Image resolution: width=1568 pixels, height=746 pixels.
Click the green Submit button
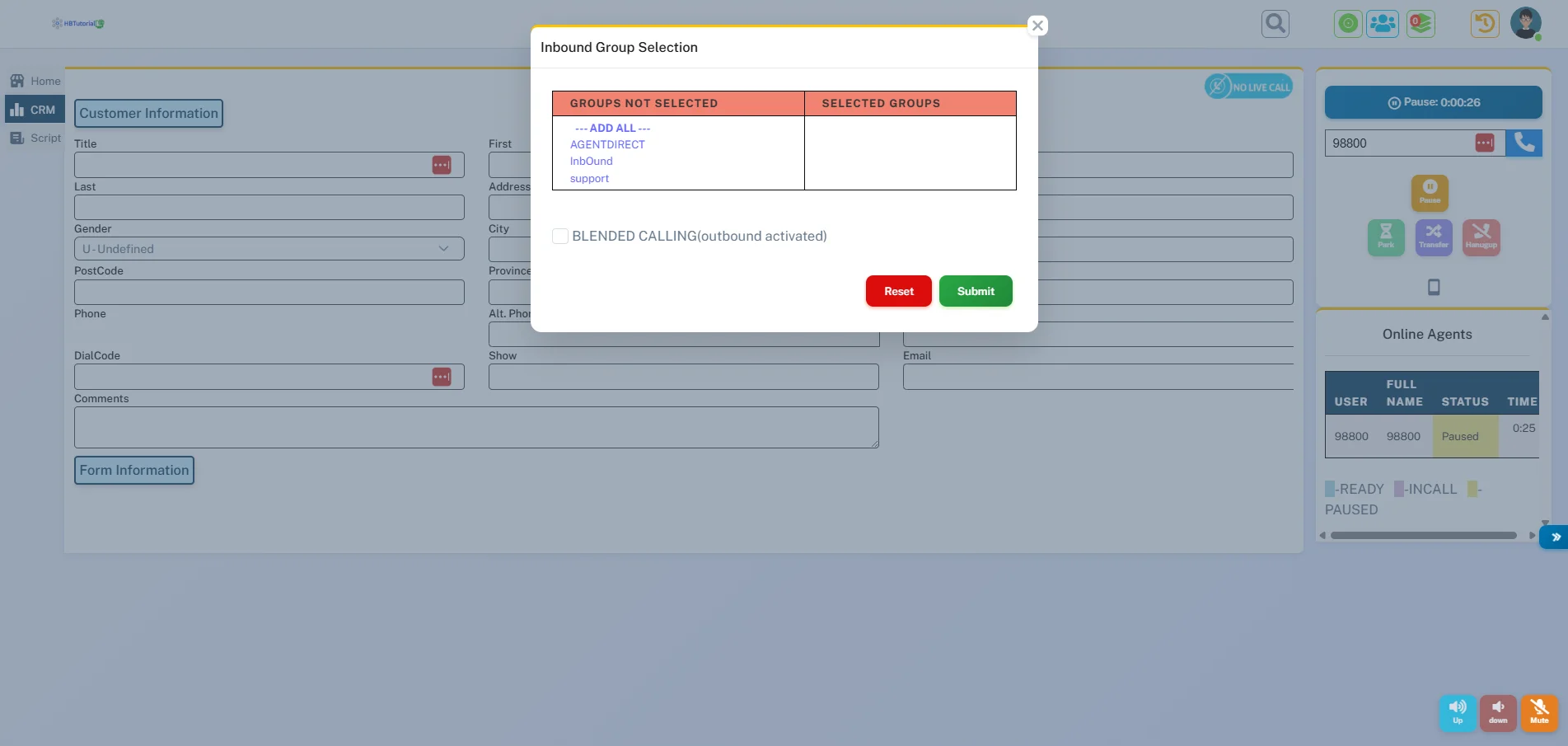pyautogui.click(x=976, y=291)
